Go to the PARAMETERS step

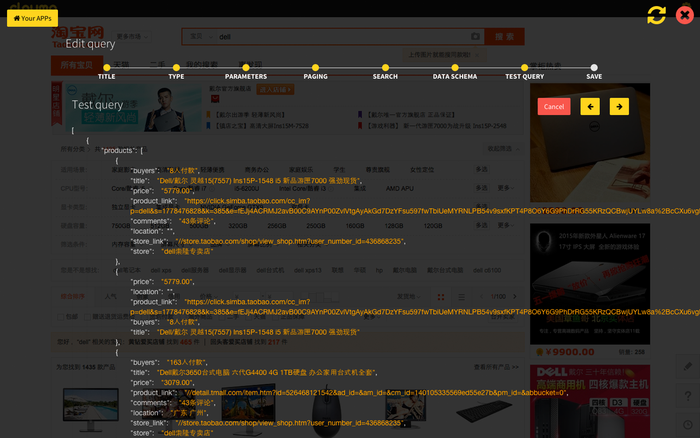coord(246,68)
